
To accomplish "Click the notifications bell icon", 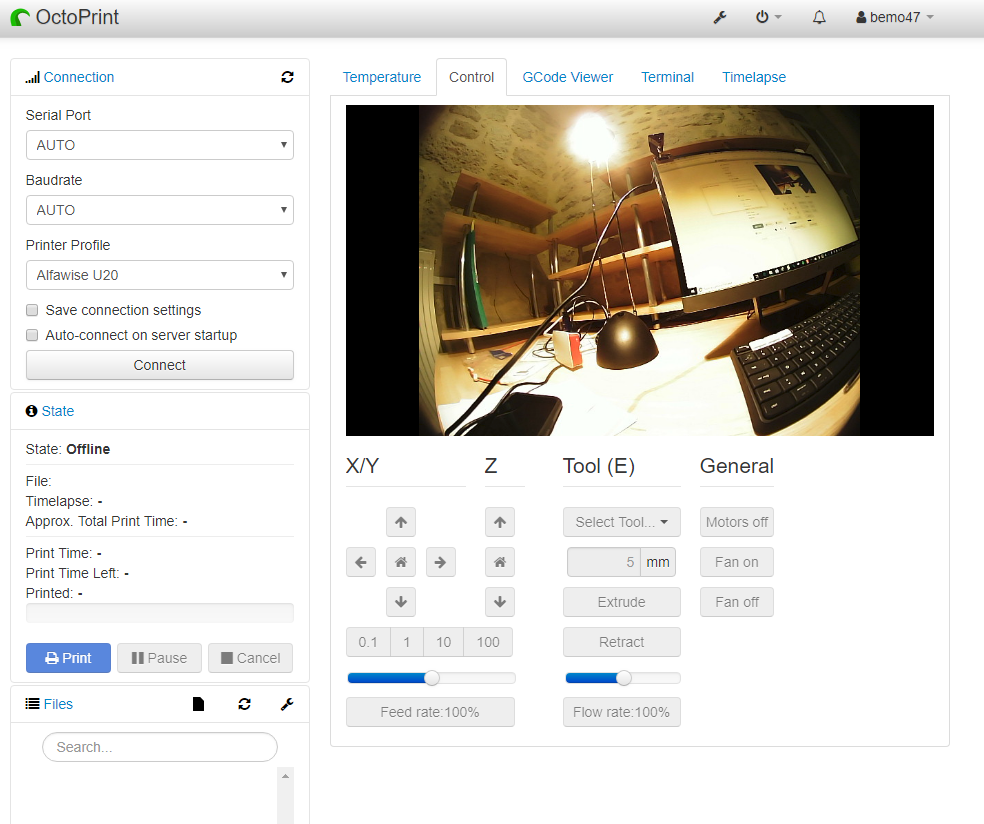I will 819,18.
